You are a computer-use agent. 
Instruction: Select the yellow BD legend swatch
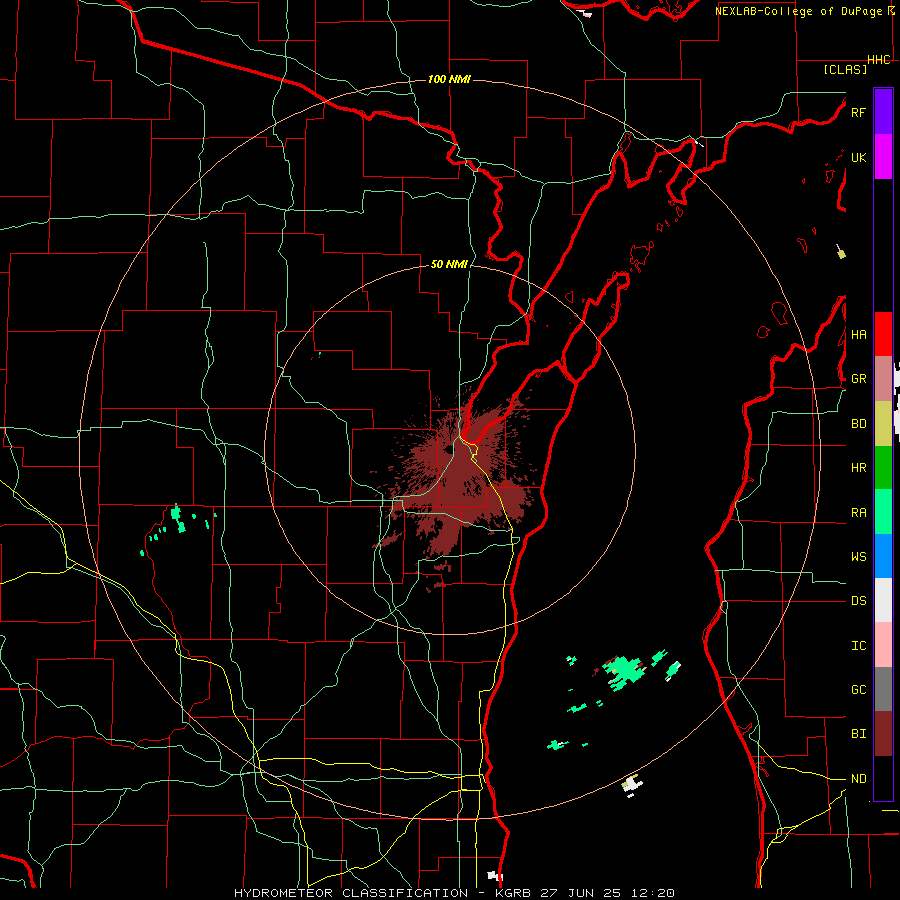(x=883, y=424)
